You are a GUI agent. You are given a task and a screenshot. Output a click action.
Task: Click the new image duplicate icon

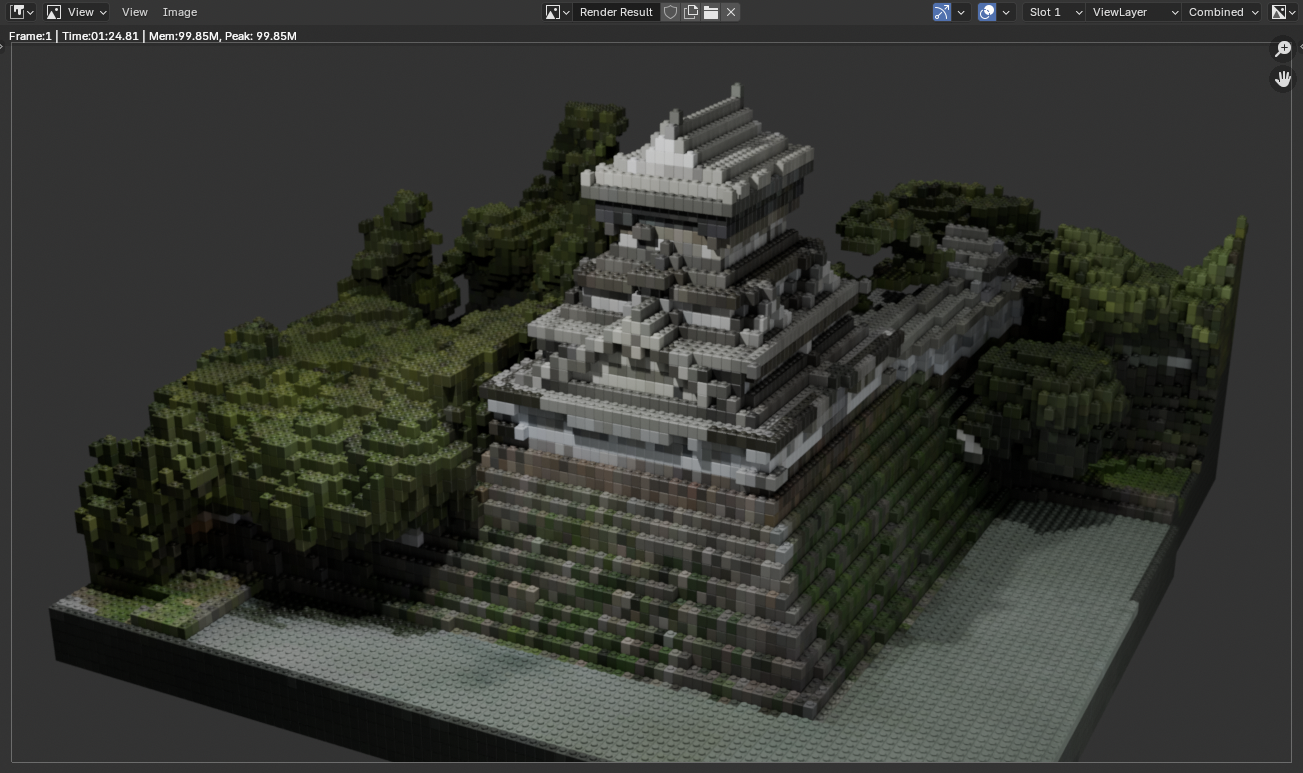(691, 12)
